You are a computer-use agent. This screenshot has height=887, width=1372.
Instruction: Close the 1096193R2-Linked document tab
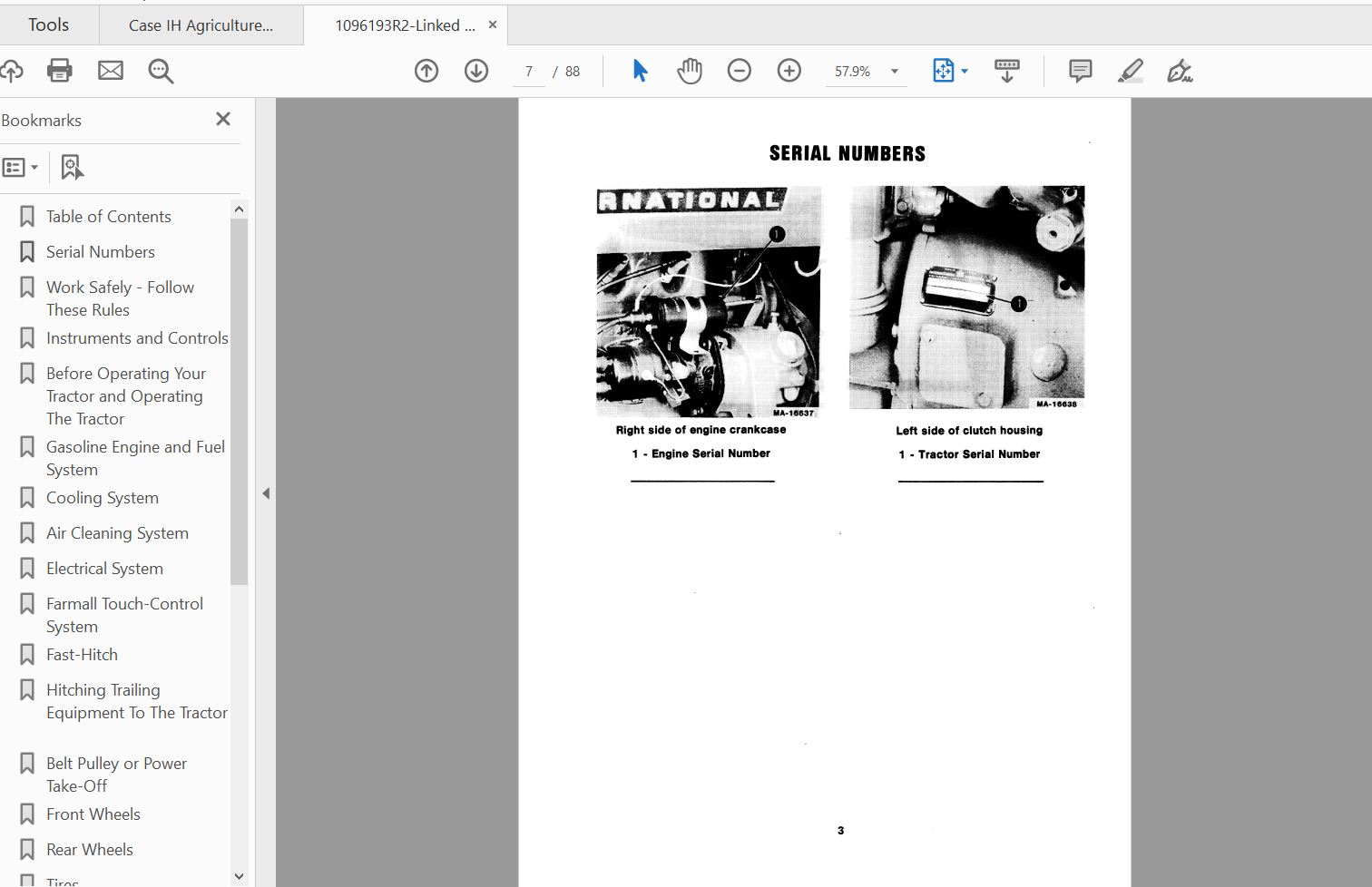coord(493,25)
